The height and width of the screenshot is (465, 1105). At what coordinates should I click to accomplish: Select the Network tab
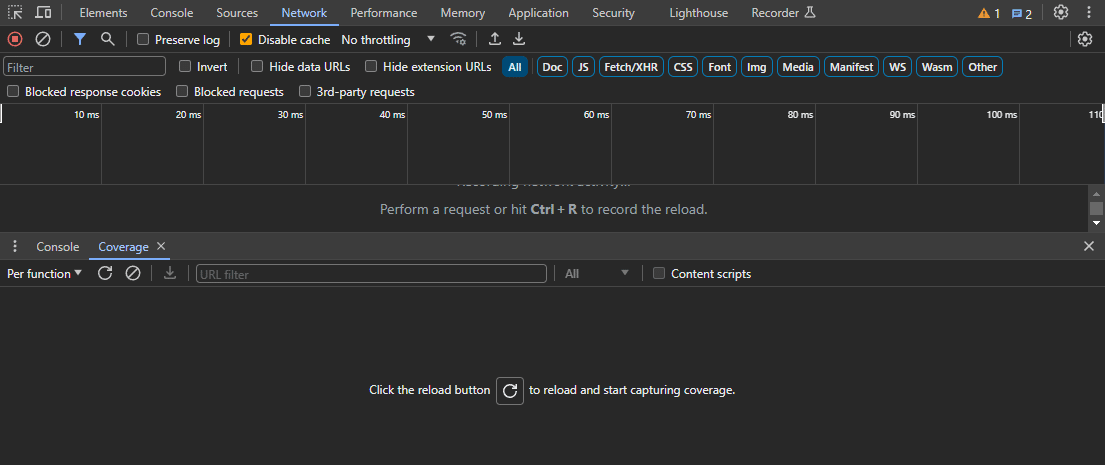[x=304, y=13]
